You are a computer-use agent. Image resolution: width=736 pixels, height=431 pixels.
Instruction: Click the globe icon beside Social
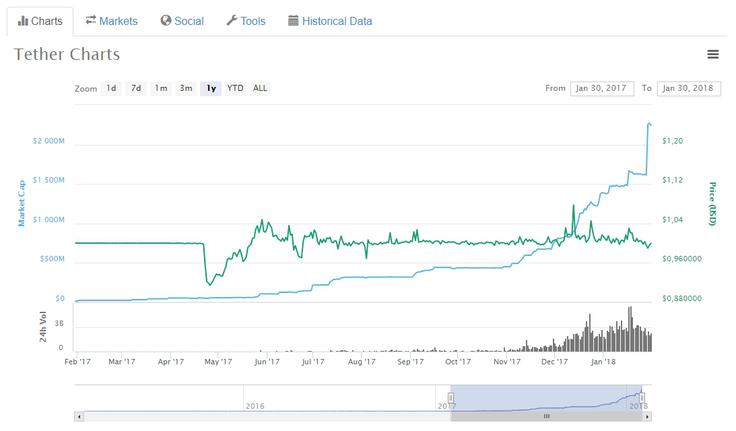166,21
